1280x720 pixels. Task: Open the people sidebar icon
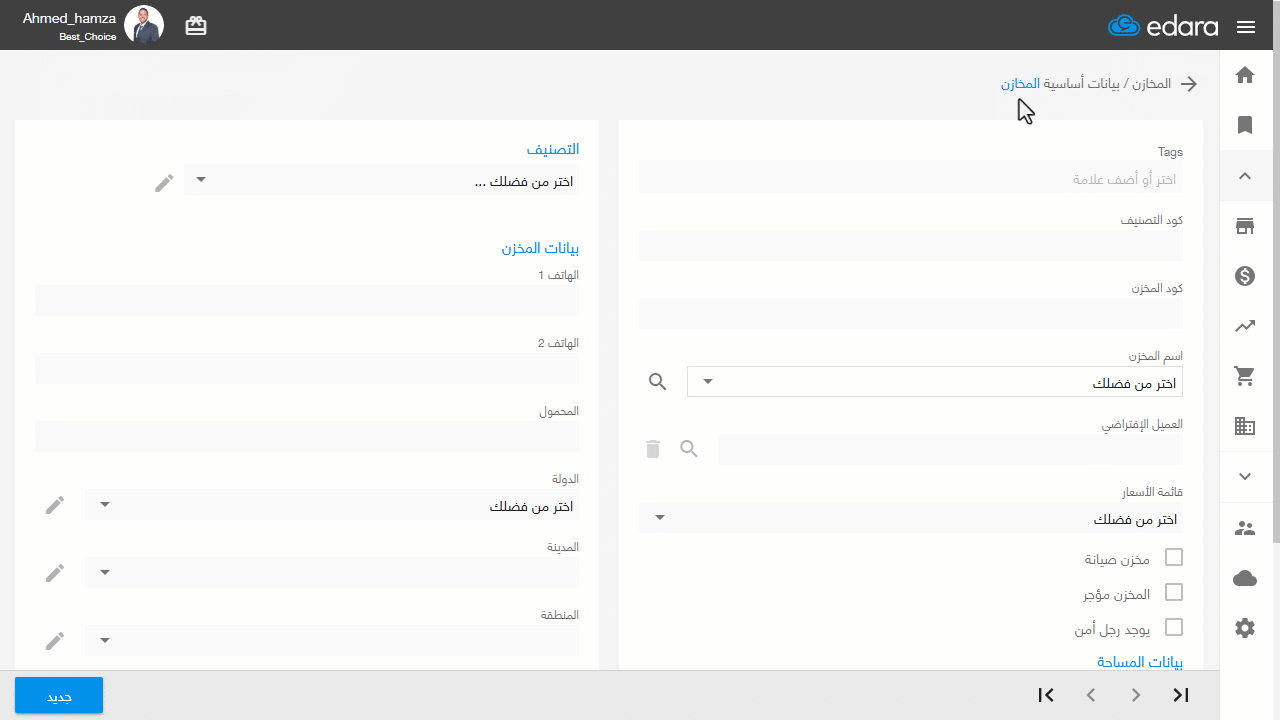pos(1245,528)
